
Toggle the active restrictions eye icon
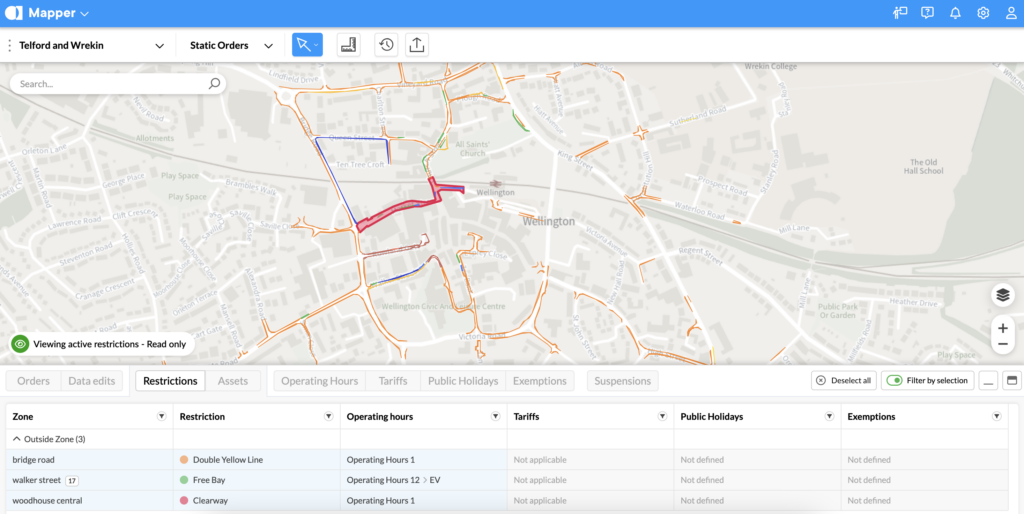pos(20,344)
